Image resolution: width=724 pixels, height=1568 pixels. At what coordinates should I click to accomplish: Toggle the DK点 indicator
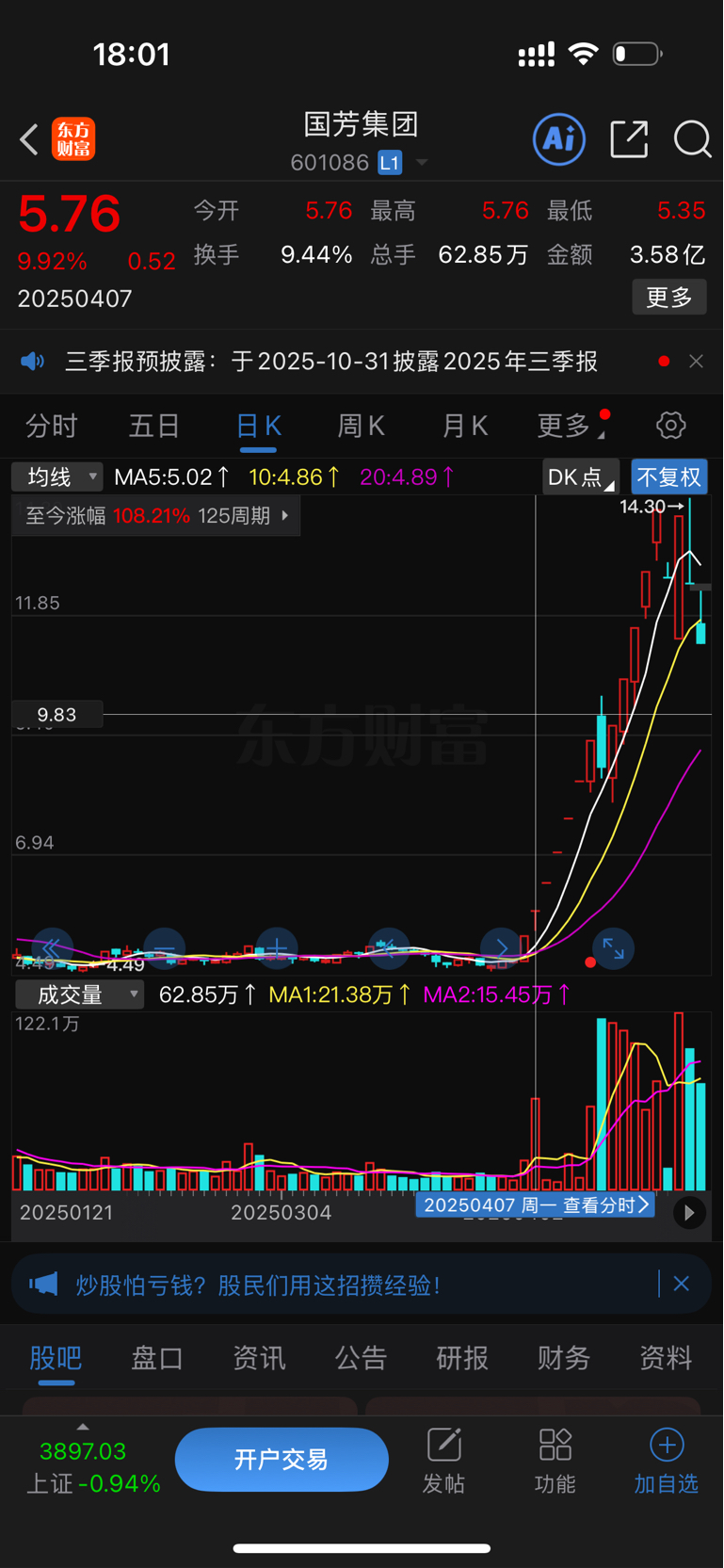point(581,477)
